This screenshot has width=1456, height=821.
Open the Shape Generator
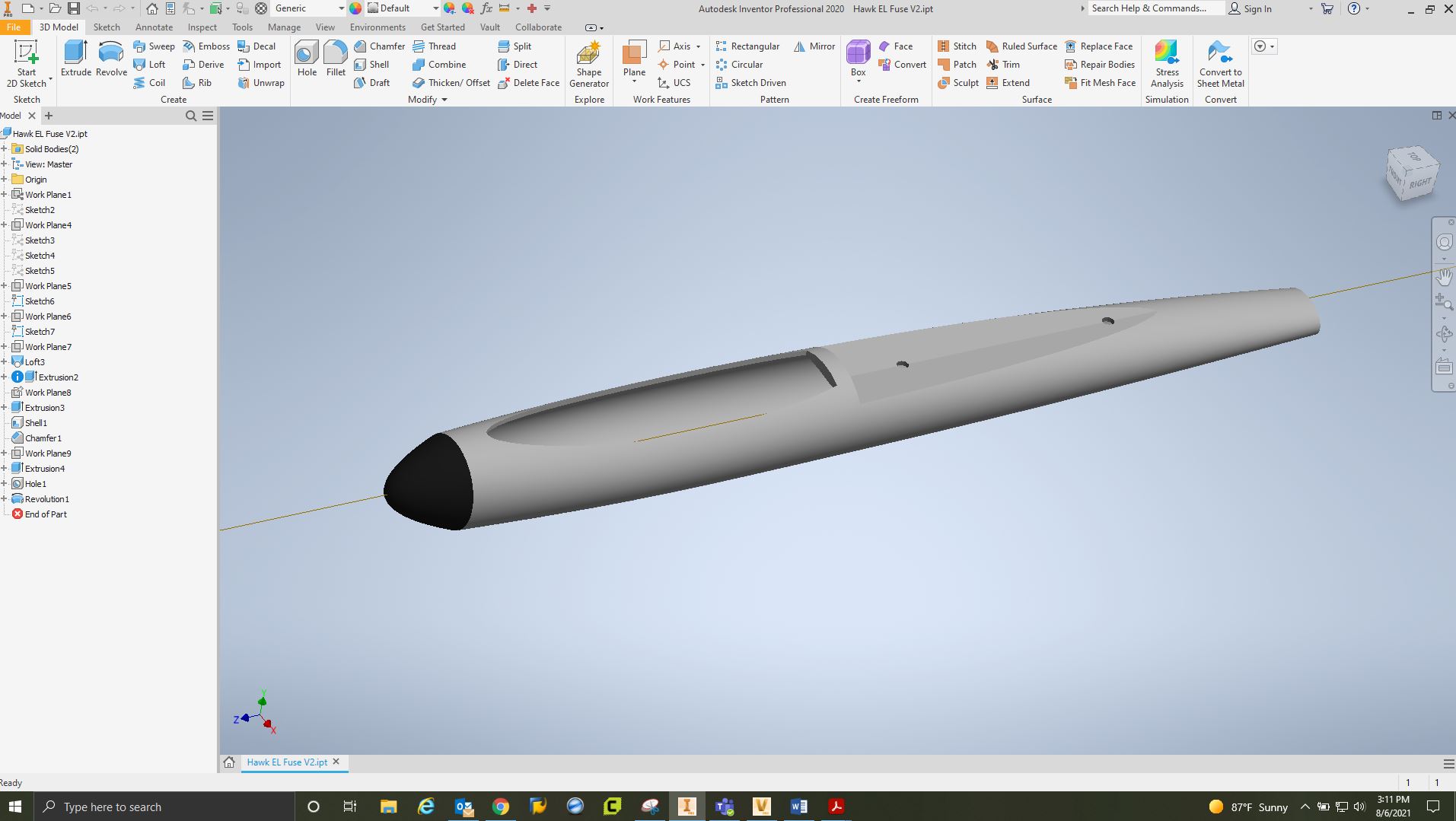588,64
